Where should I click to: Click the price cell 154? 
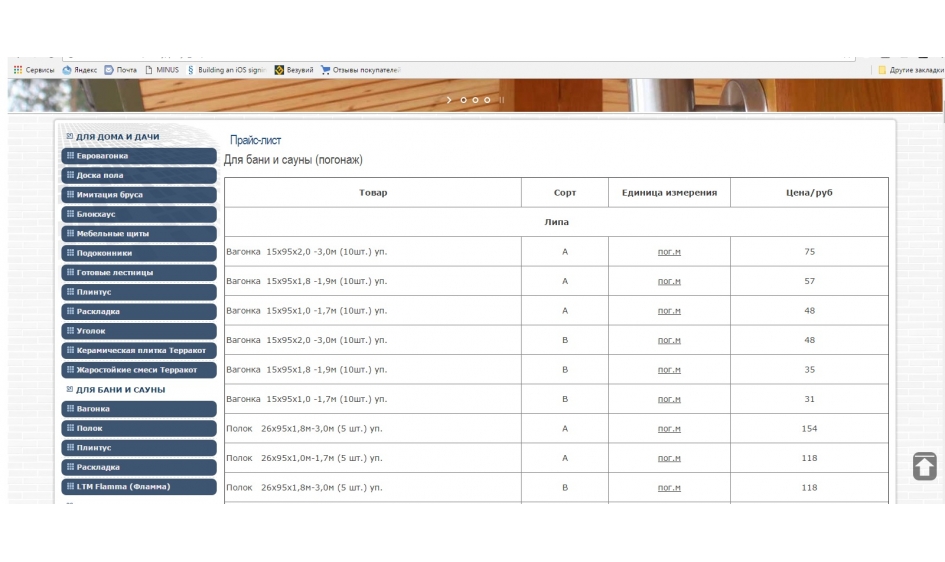tap(809, 429)
